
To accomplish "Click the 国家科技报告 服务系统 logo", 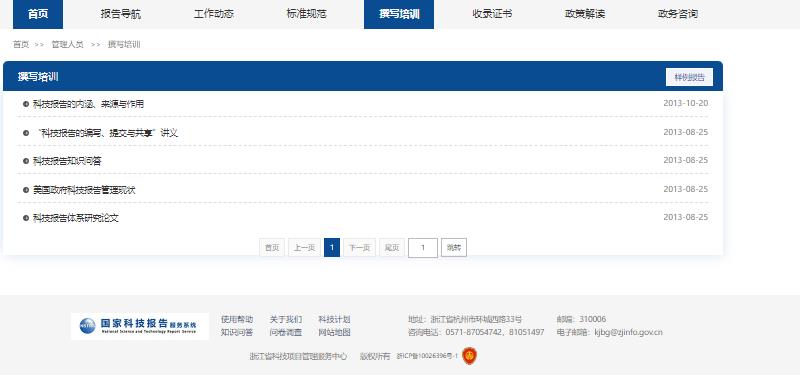I will tap(140, 326).
